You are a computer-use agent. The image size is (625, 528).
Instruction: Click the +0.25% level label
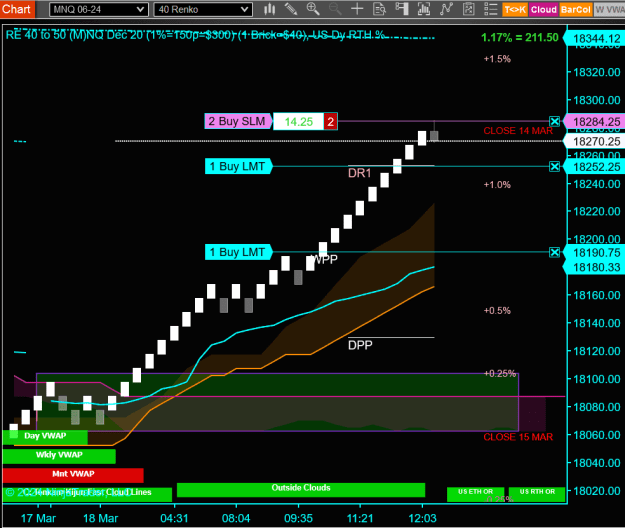tap(500, 373)
